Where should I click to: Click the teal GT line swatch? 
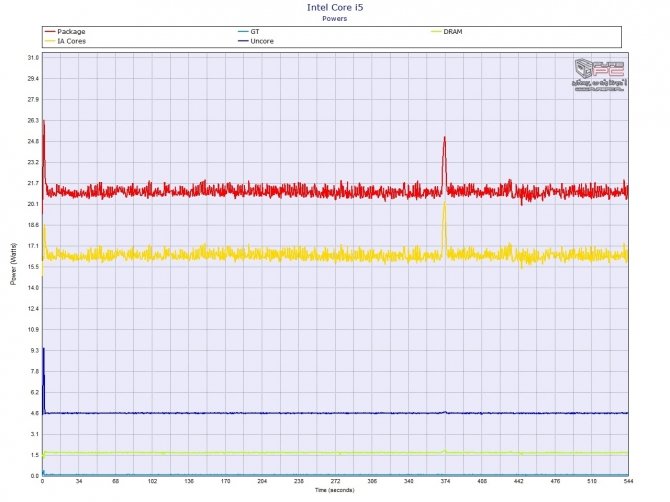pyautogui.click(x=243, y=32)
